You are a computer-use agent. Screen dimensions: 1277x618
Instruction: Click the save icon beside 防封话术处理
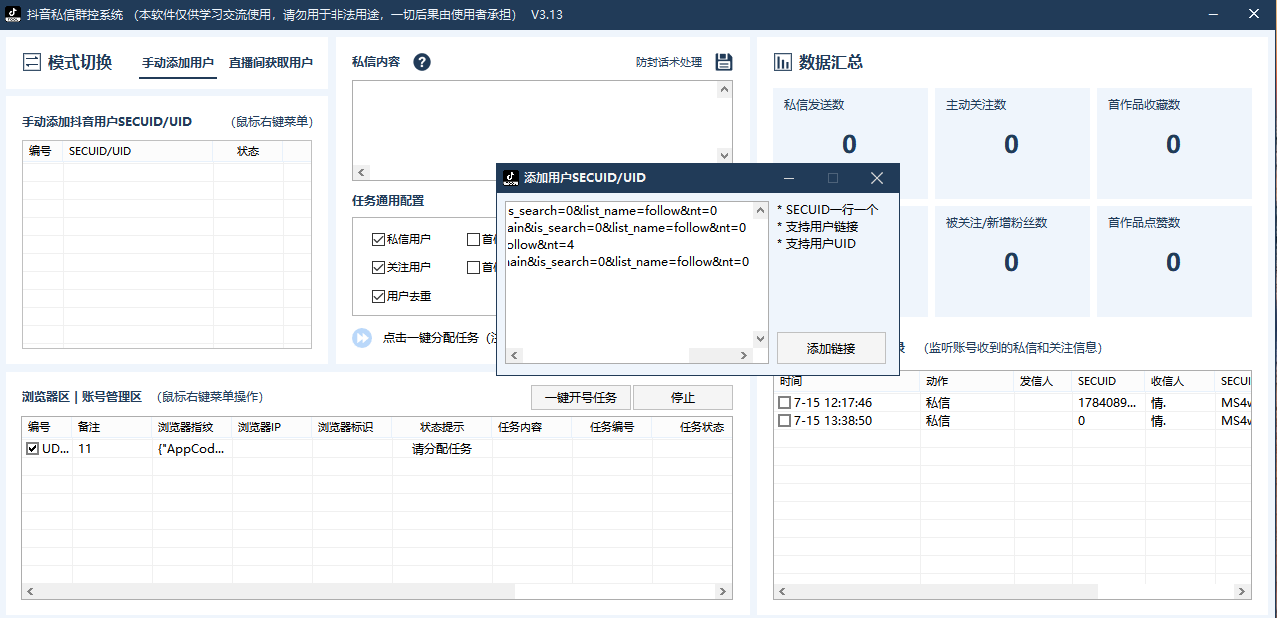pyautogui.click(x=724, y=62)
